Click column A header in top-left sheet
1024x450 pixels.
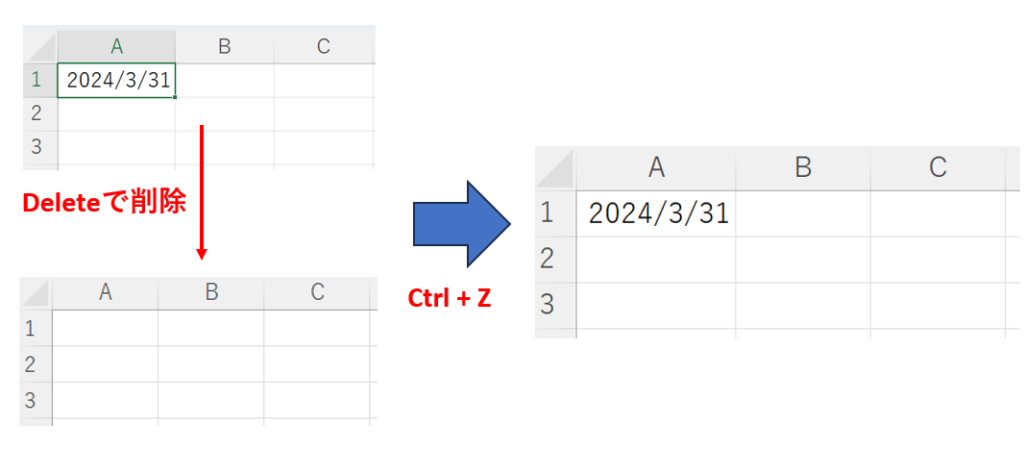tap(116, 46)
